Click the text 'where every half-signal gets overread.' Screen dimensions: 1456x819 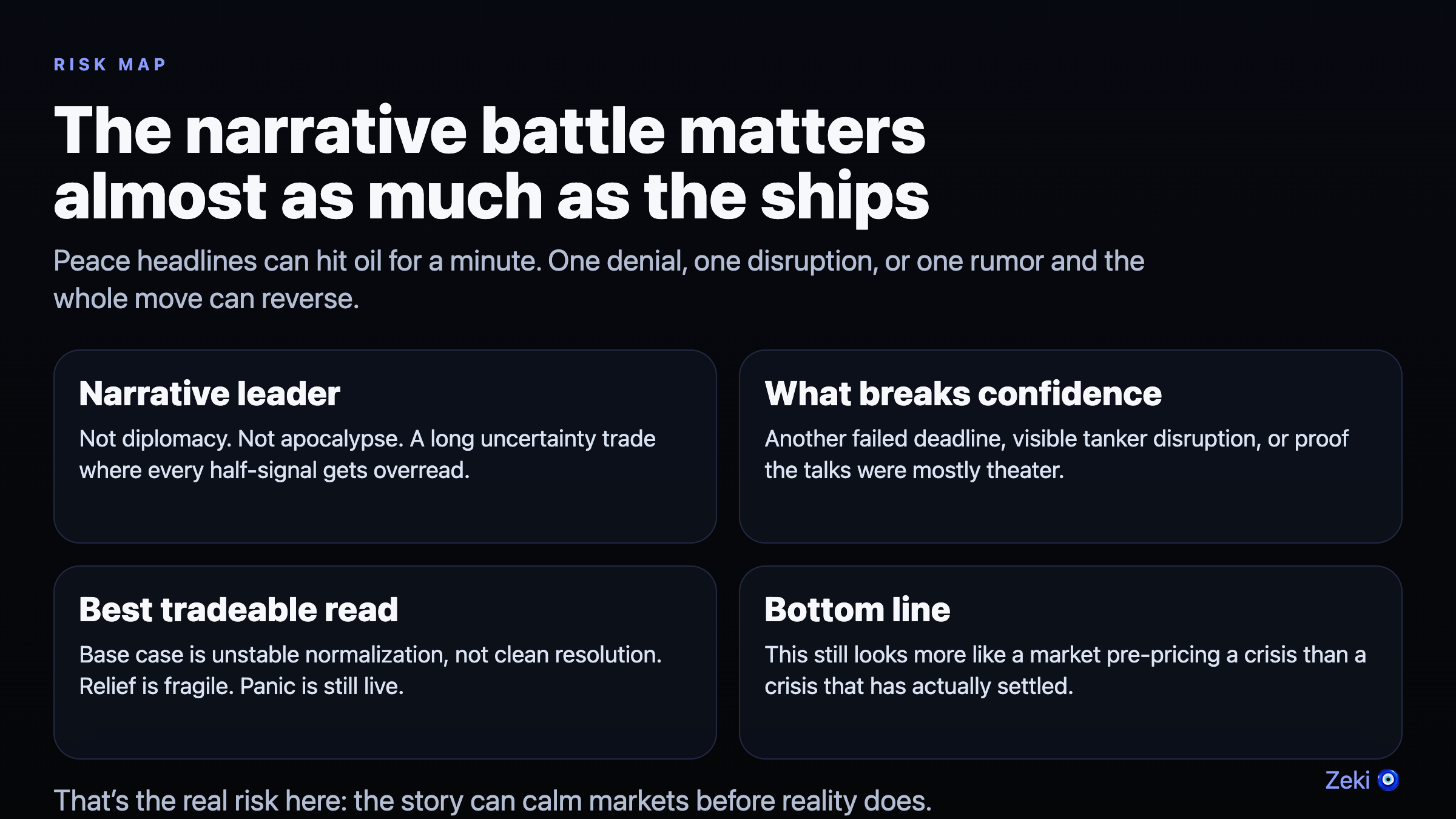tap(274, 470)
